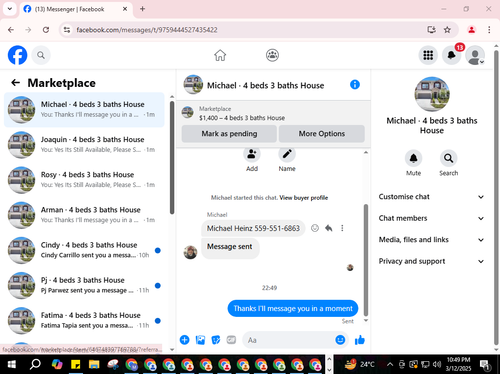Open taskbar clock 10:49 PM
The width and height of the screenshot is (500, 374).
pos(458,364)
